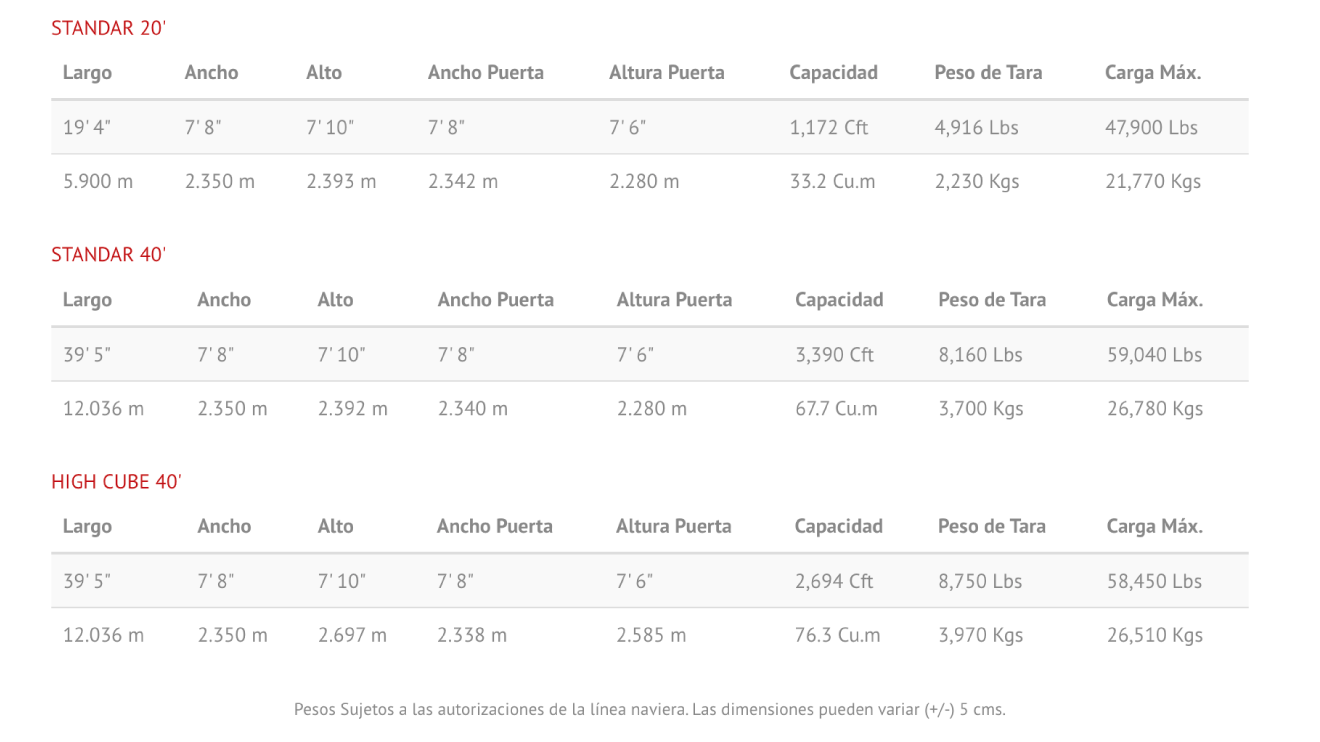Viewport: 1320px width, 742px height.
Task: Click the STANDAR 40' section heading
Action: click(x=108, y=255)
